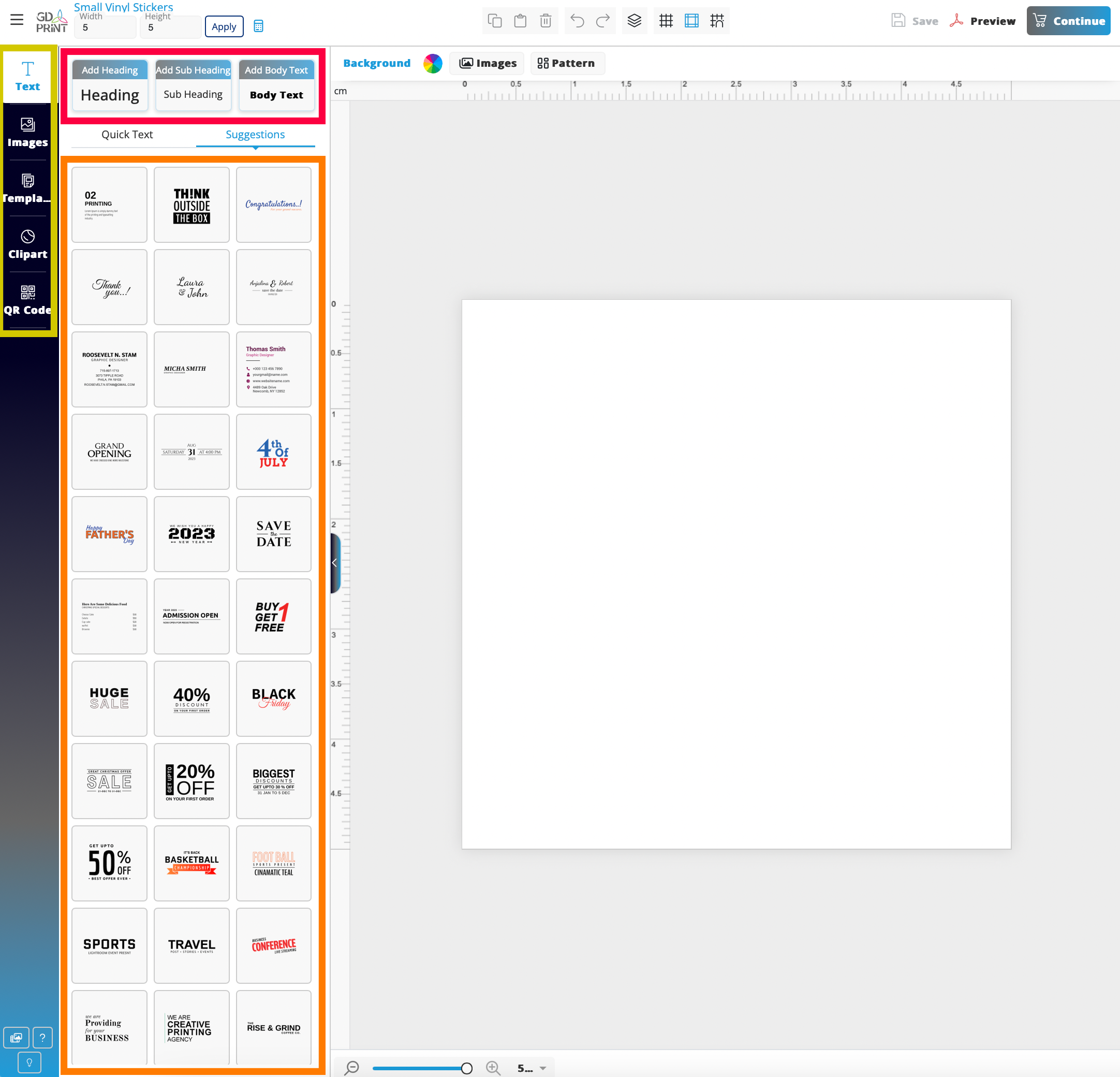Open the QR Code tool

(27, 300)
